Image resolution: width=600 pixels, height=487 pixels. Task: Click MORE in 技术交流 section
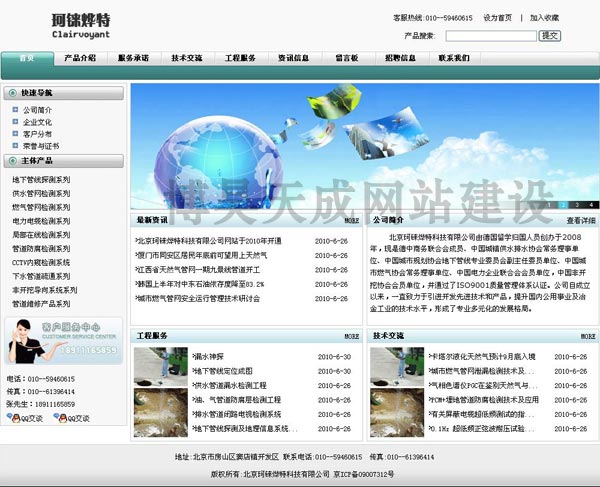pos(588,336)
